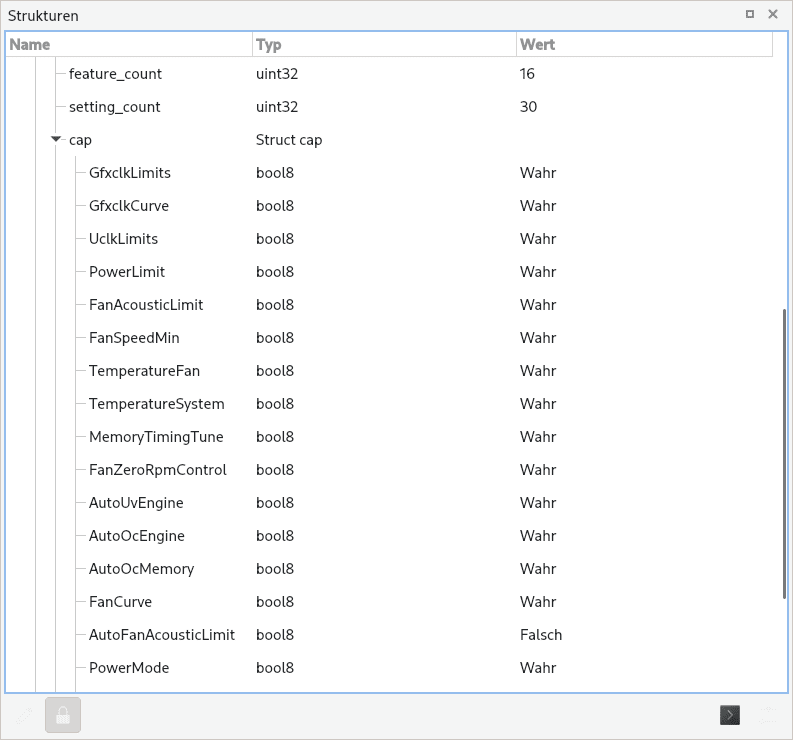Click the Wahr value of FanCurve
793x740 pixels.
point(538,602)
